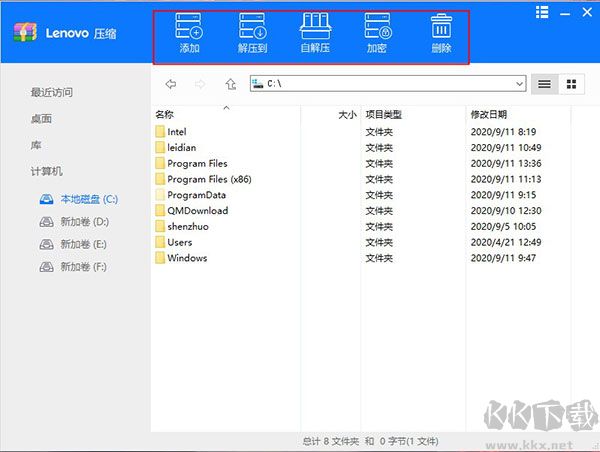Click the 添加 (Add) toolbar icon
The height and width of the screenshot is (452, 600).
click(189, 34)
